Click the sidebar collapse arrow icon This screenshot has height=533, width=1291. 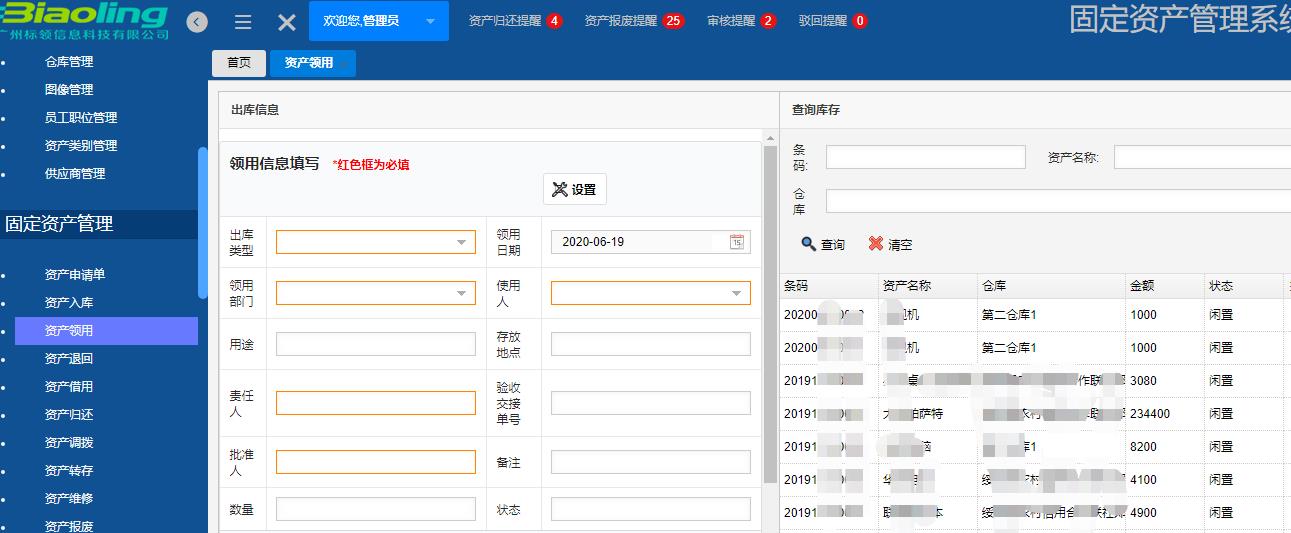tap(197, 21)
